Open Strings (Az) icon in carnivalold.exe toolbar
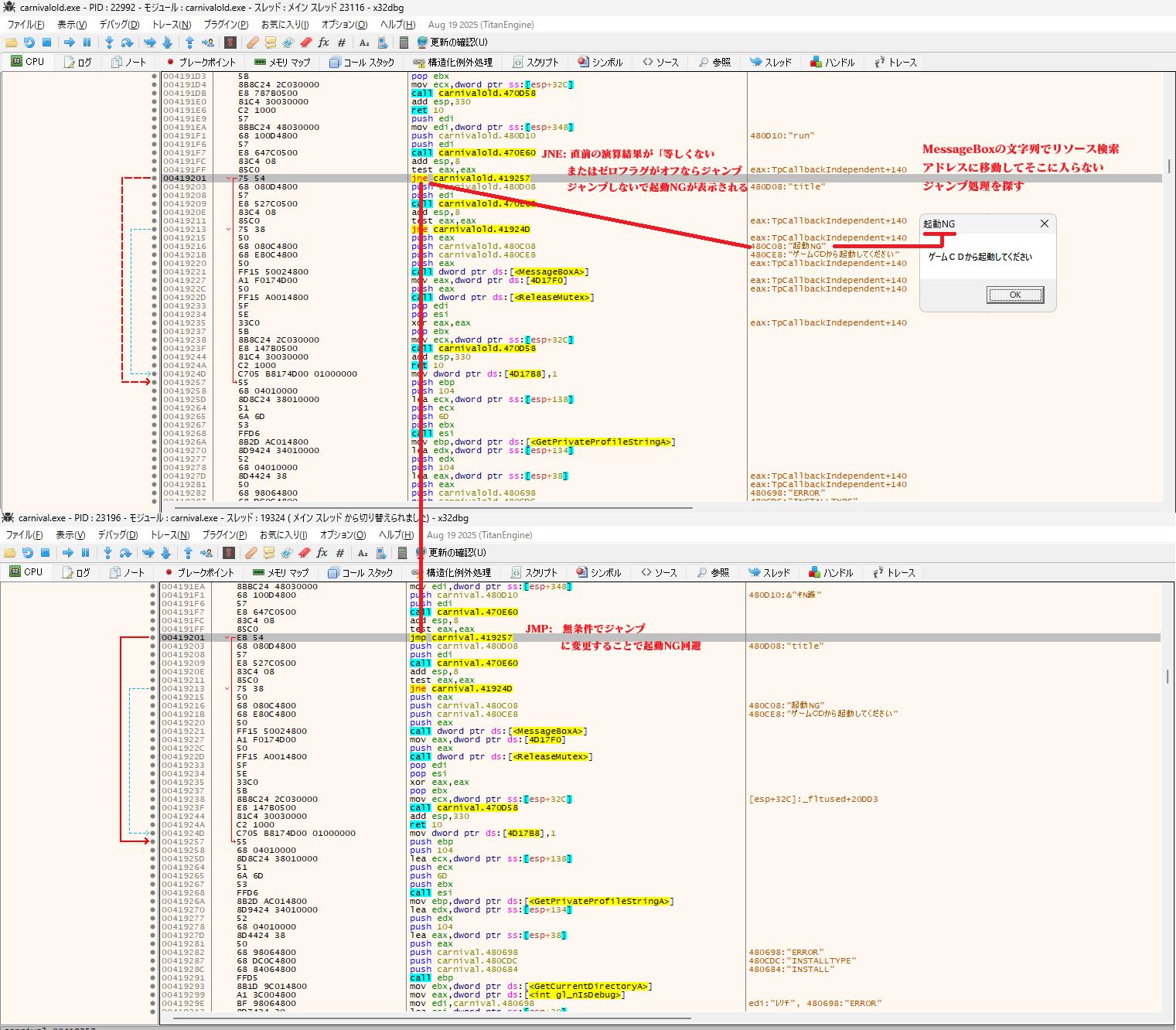 [x=364, y=43]
